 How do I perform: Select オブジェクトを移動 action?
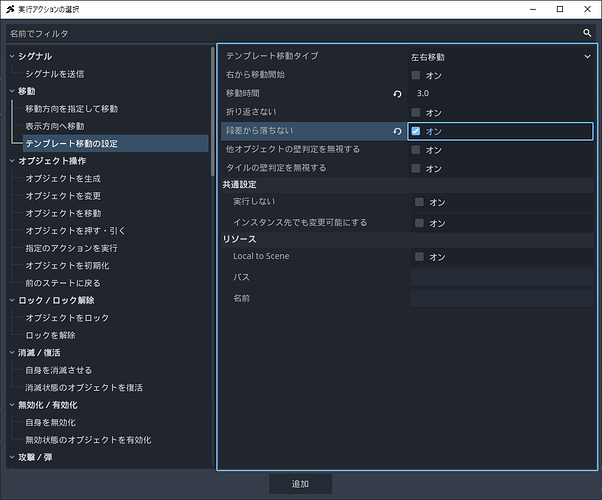point(63,214)
